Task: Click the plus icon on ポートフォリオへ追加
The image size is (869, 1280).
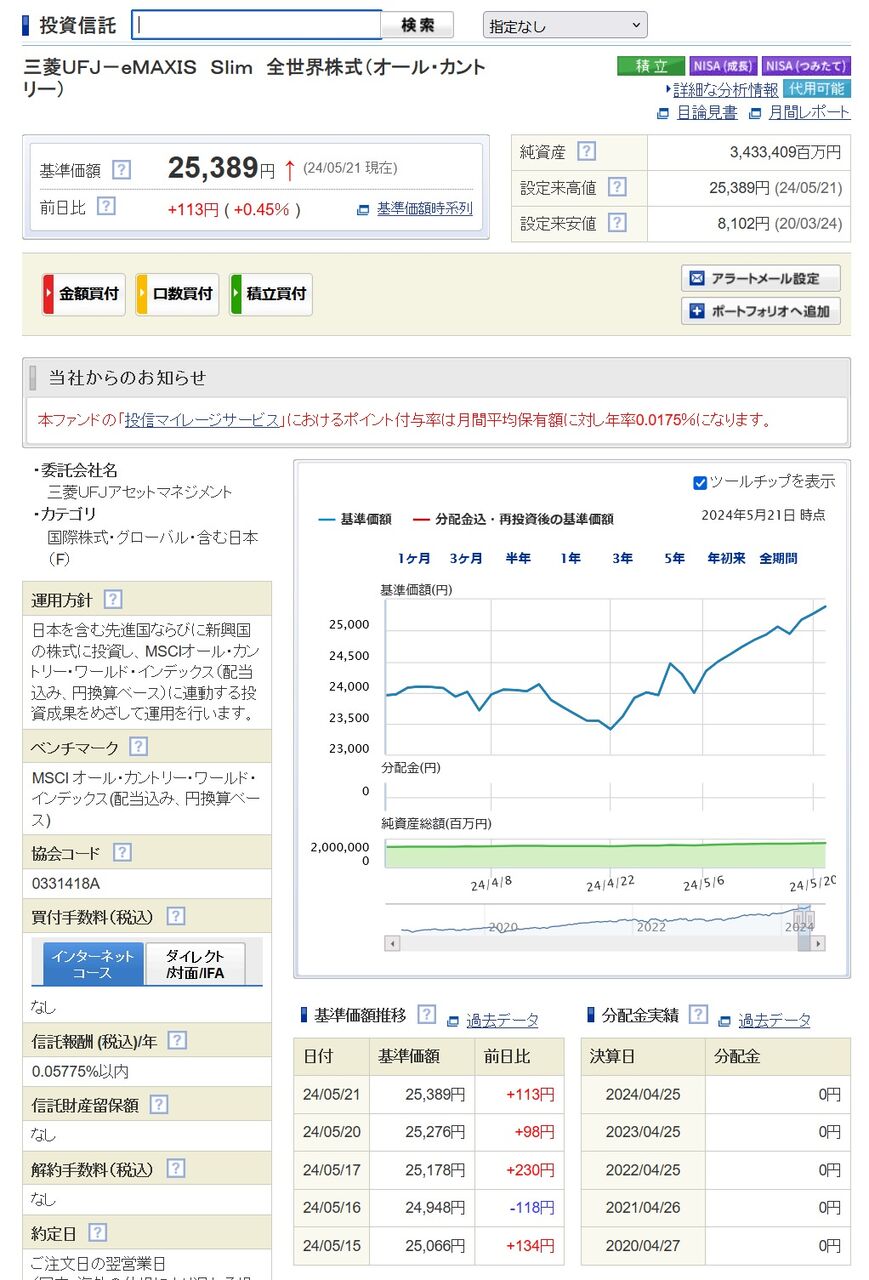Action: click(697, 311)
